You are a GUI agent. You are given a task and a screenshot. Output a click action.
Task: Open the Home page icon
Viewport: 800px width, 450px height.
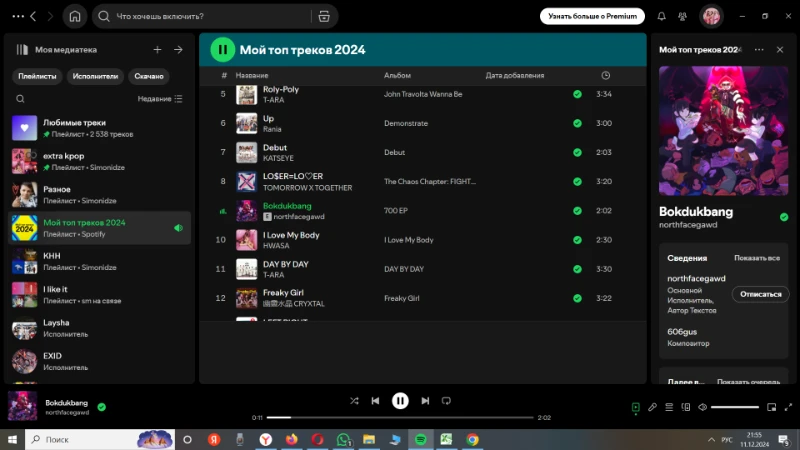[x=75, y=16]
